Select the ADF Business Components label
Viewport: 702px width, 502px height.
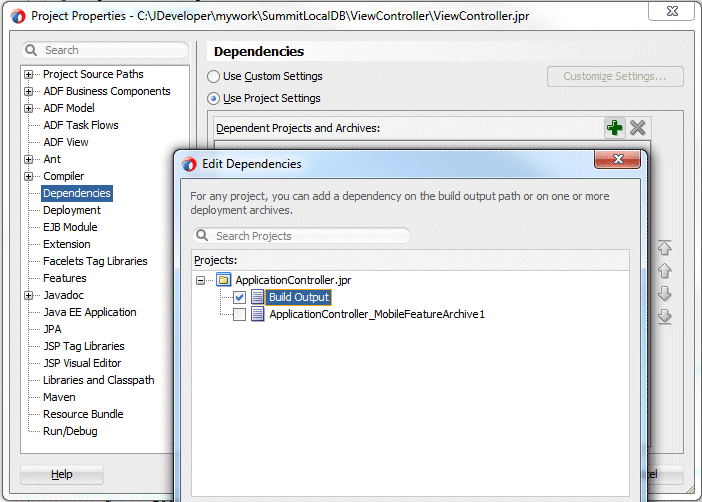107,91
